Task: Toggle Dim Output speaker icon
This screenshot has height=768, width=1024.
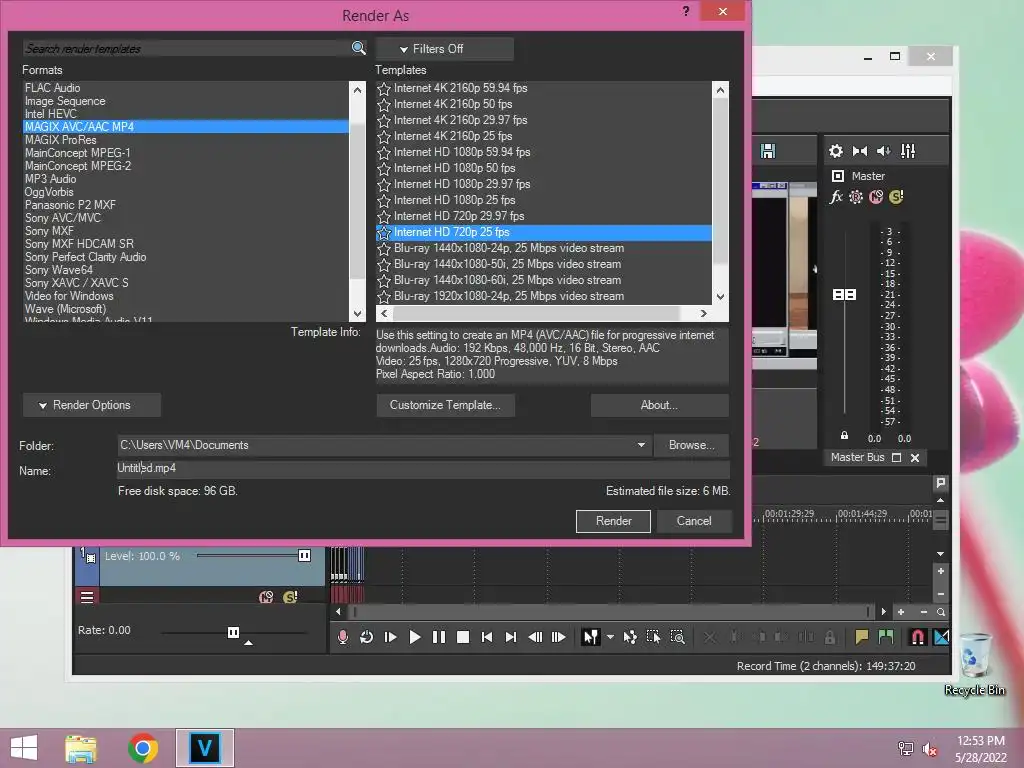Action: click(x=884, y=151)
